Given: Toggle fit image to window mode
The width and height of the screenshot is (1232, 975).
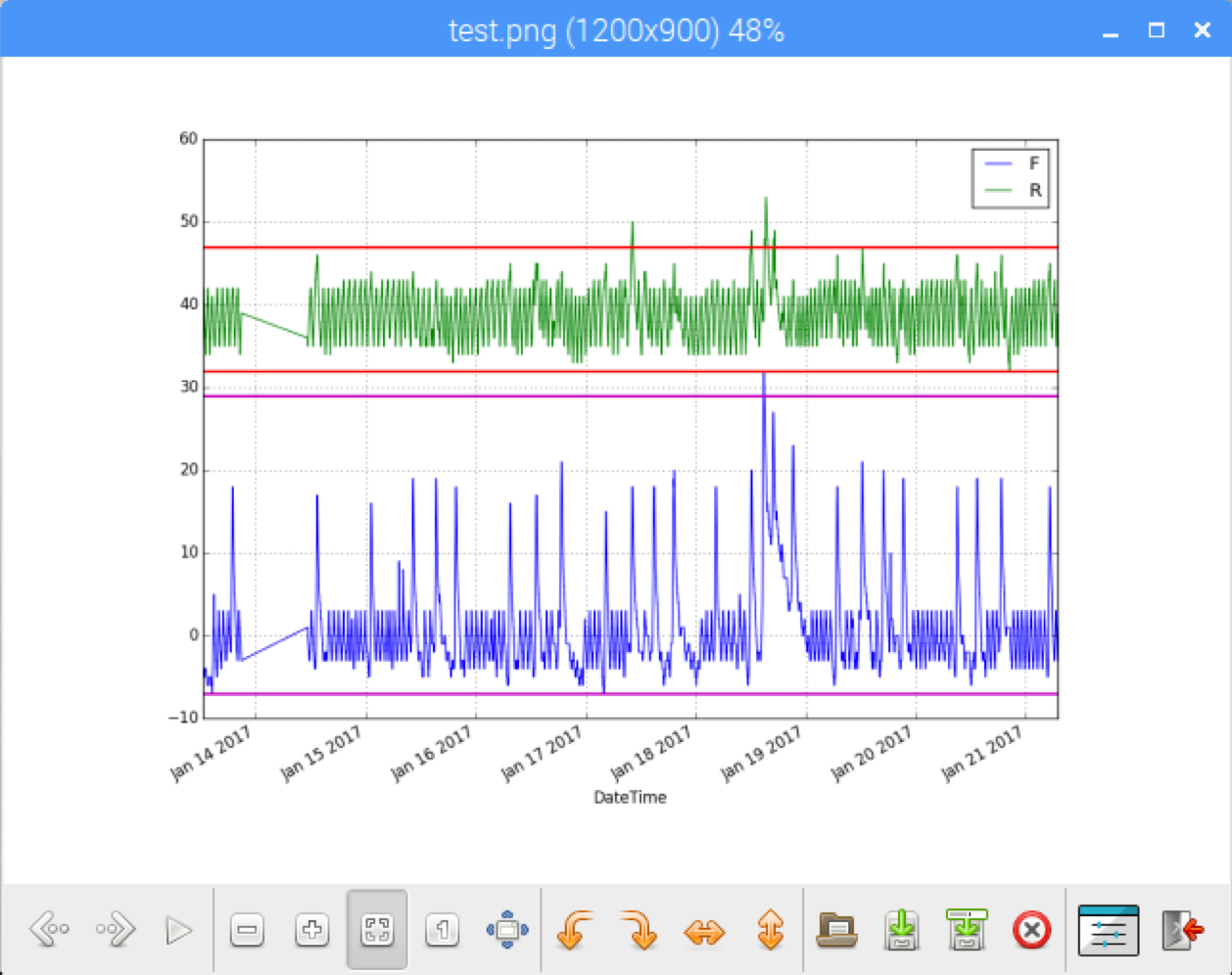Looking at the screenshot, I should (377, 931).
